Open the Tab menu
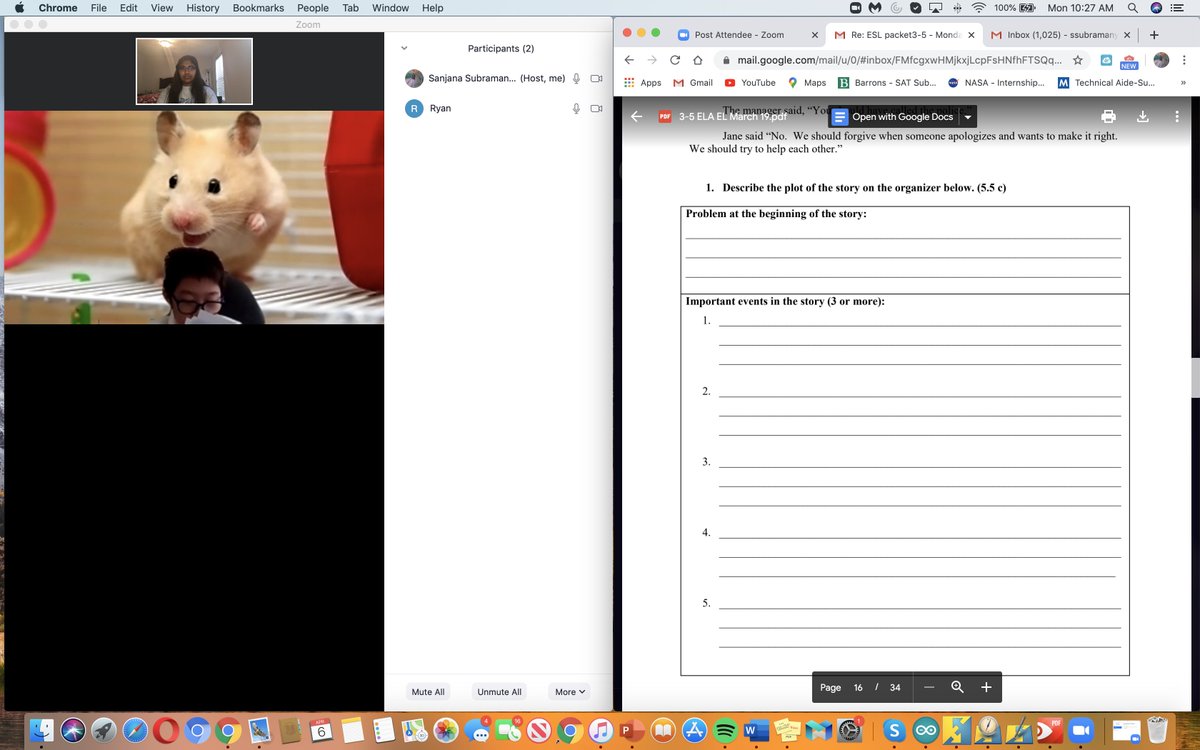Image resolution: width=1200 pixels, height=750 pixels. 350,8
